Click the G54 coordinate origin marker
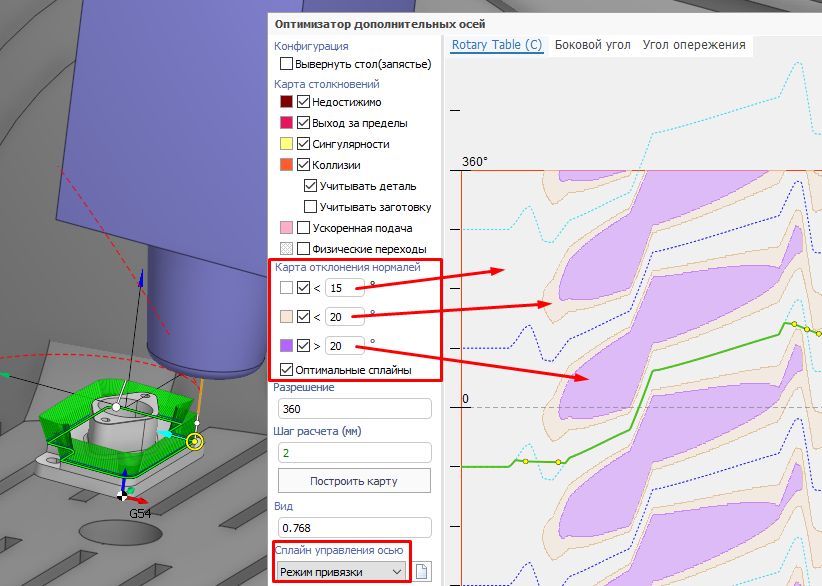Screen dimensions: 822x586 [x=123, y=495]
